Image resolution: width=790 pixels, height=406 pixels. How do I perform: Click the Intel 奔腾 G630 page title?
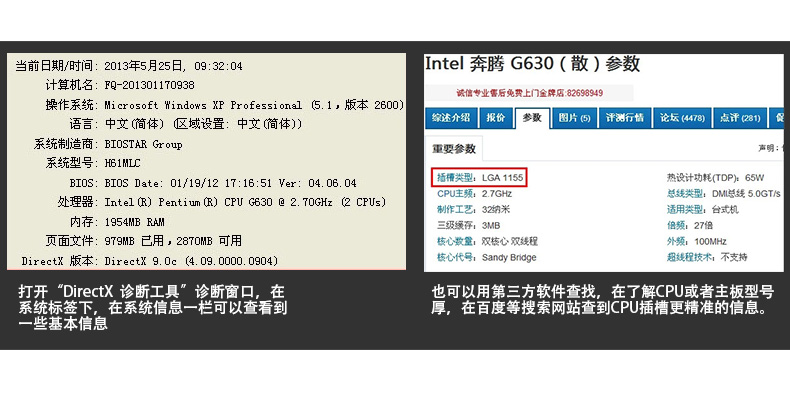[x=533, y=64]
